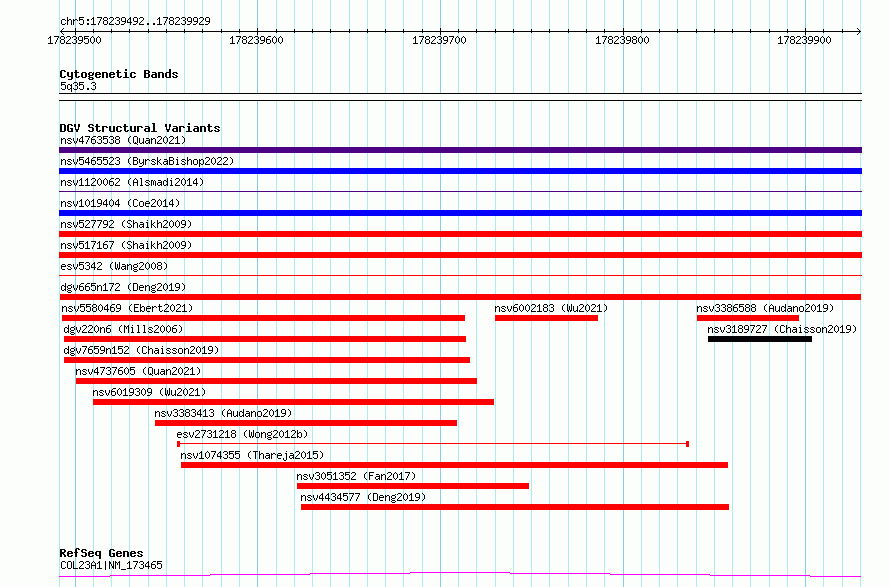
Task: Click the nsv5580469 (Ebert2021) label
Action: click(x=127, y=308)
